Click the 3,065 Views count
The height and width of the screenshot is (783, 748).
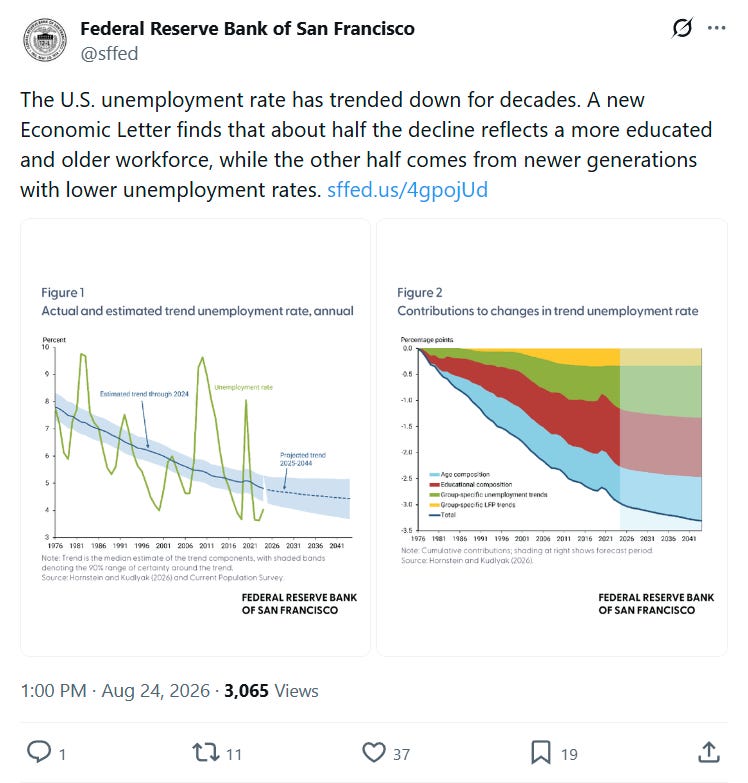pyautogui.click(x=271, y=691)
